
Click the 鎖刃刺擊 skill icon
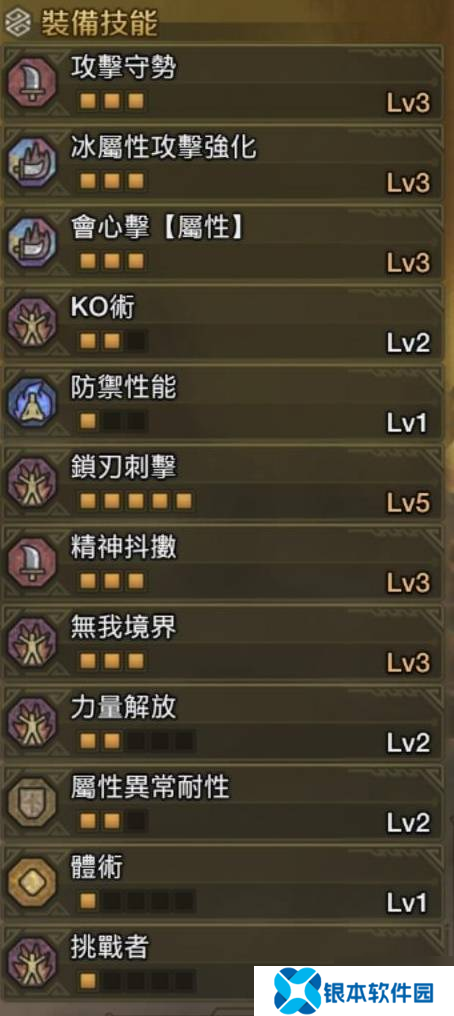click(32, 483)
